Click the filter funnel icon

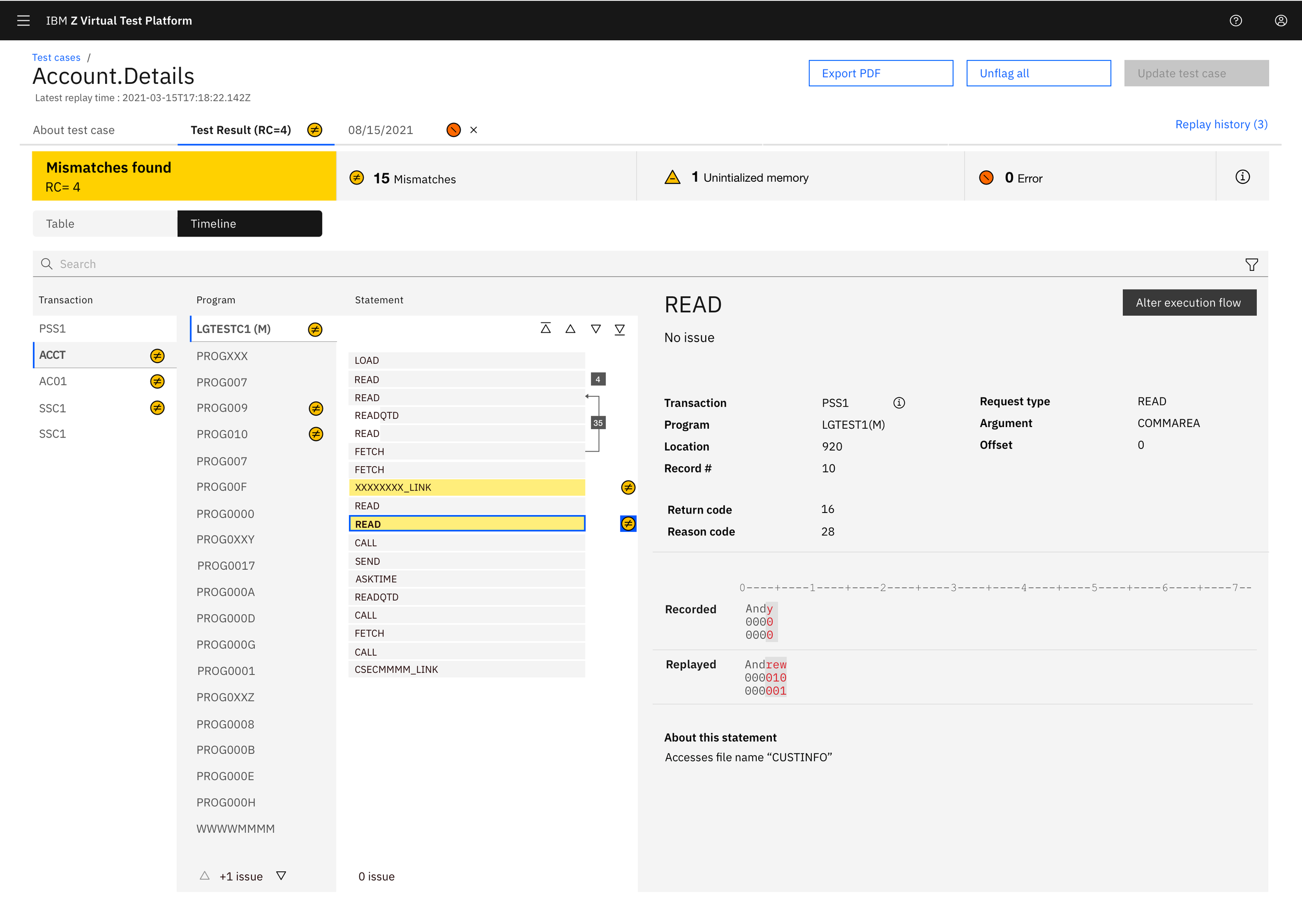(x=1251, y=265)
